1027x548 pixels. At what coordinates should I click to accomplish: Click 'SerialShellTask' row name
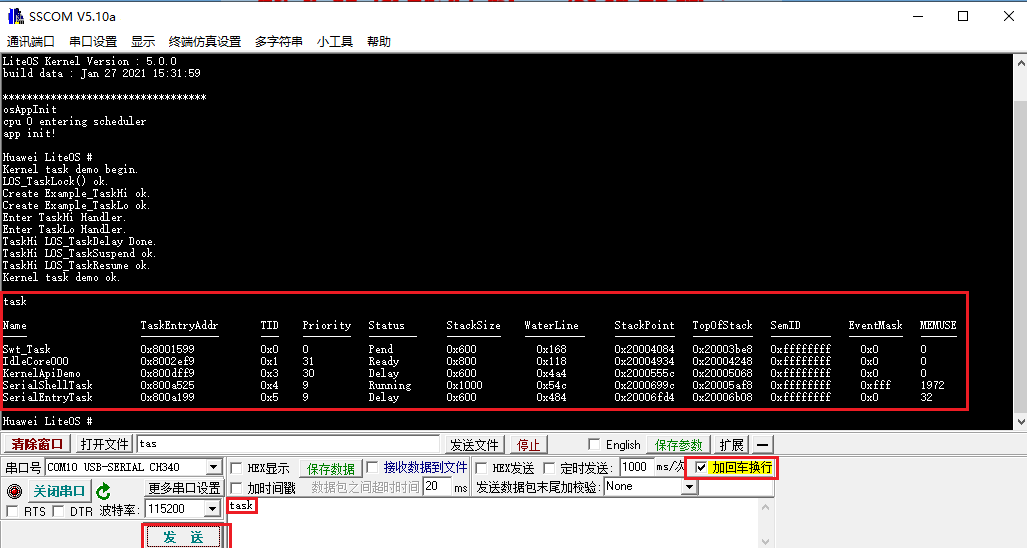click(47, 386)
